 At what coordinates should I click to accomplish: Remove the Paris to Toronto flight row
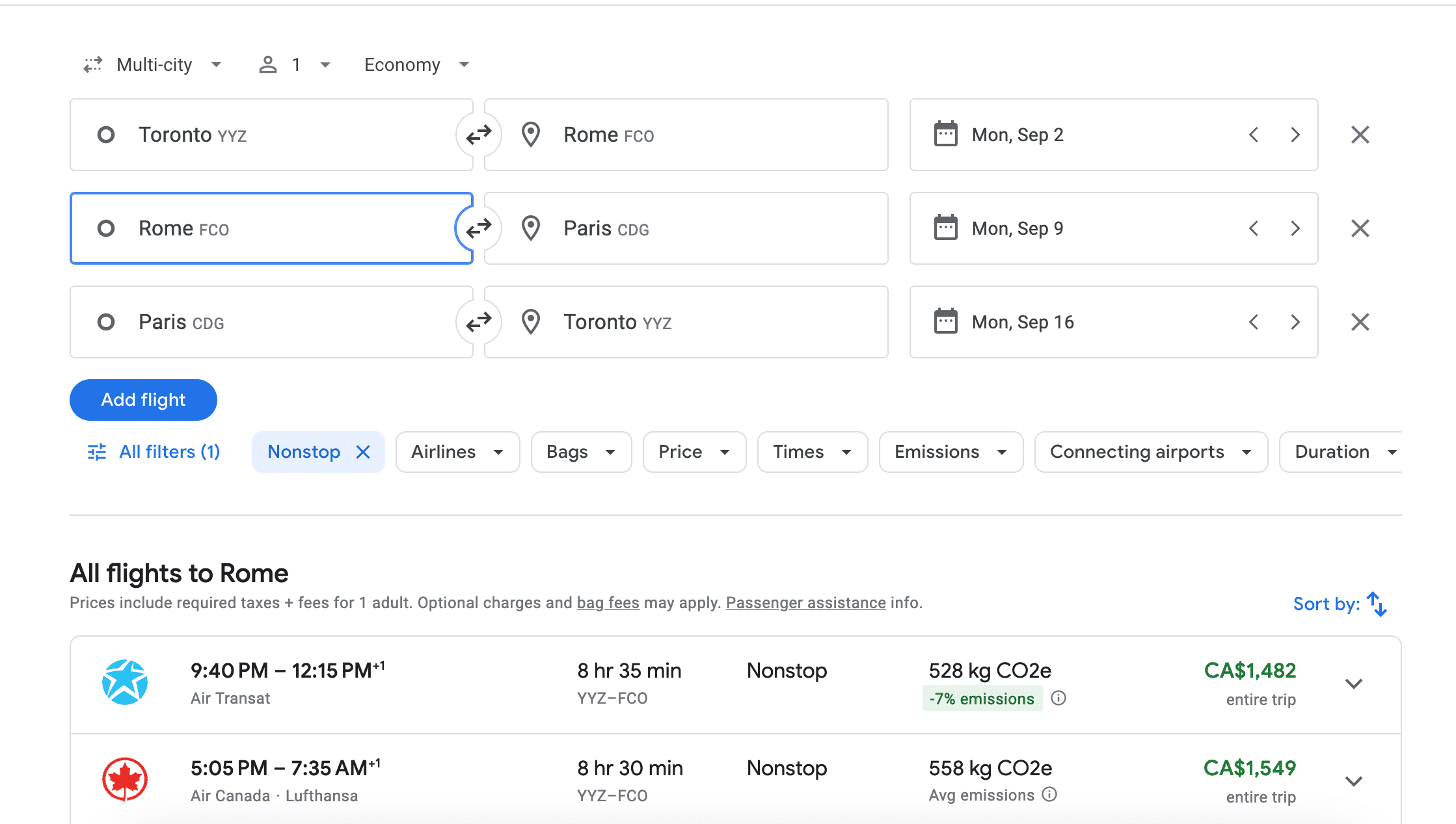[x=1360, y=322]
